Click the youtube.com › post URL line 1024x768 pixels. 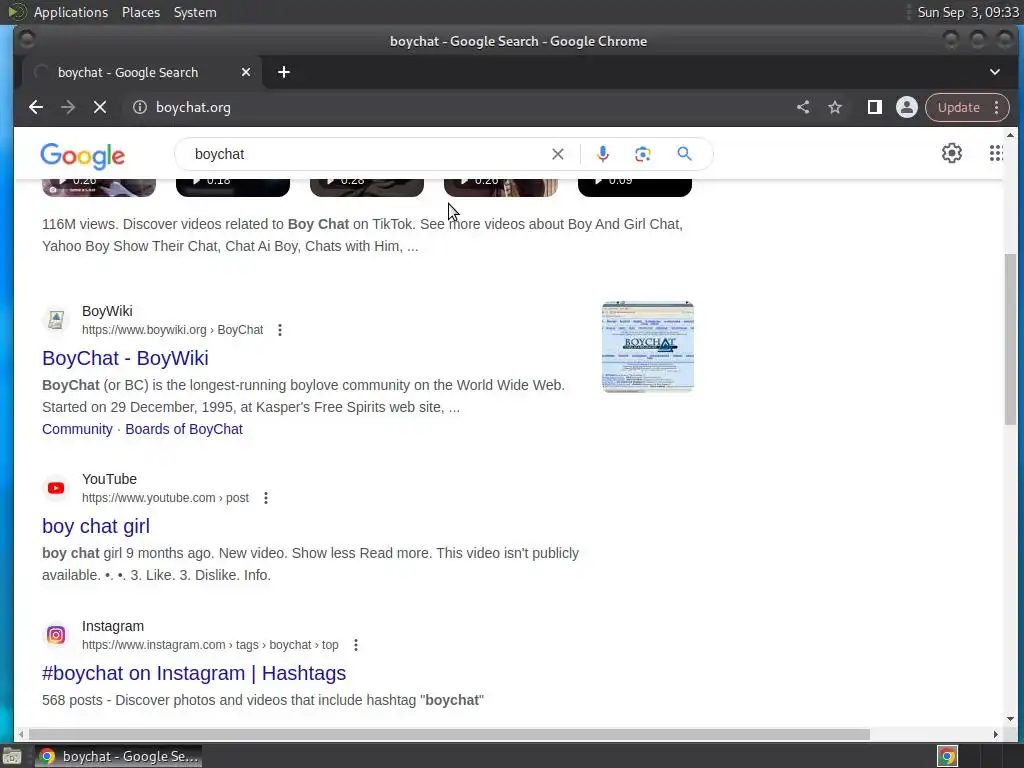tap(165, 498)
